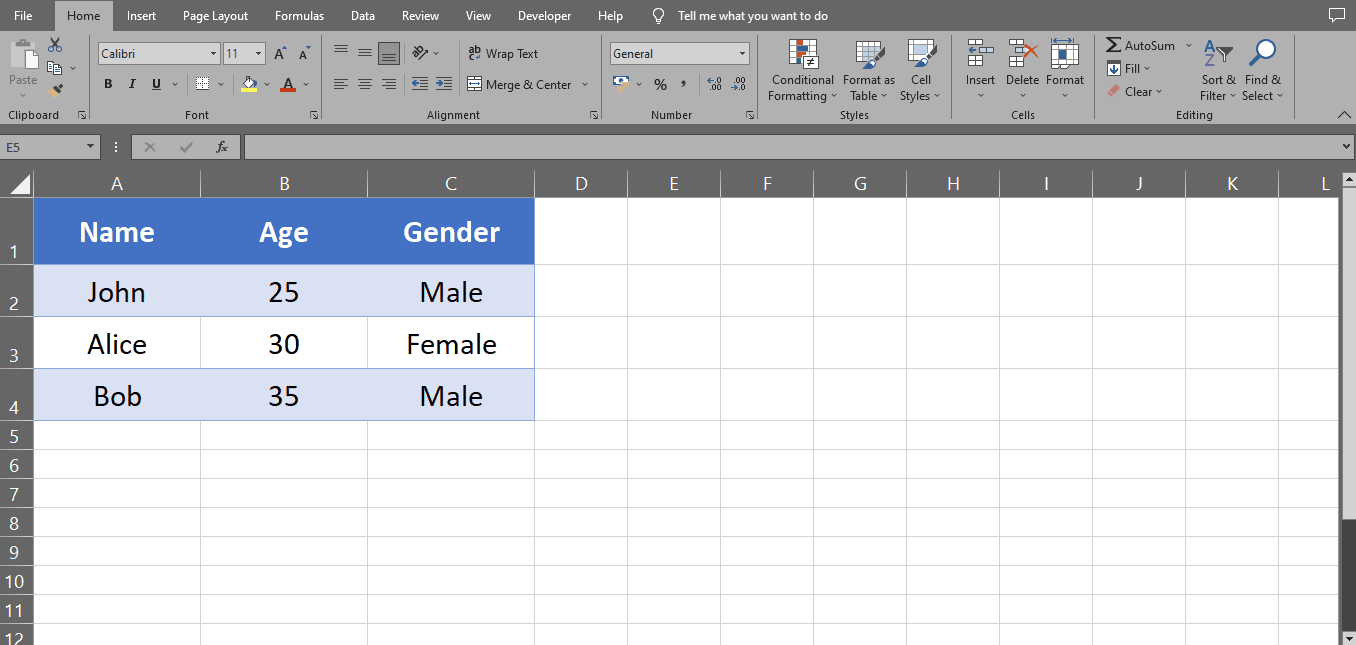Select cell containing Alice

(x=117, y=343)
